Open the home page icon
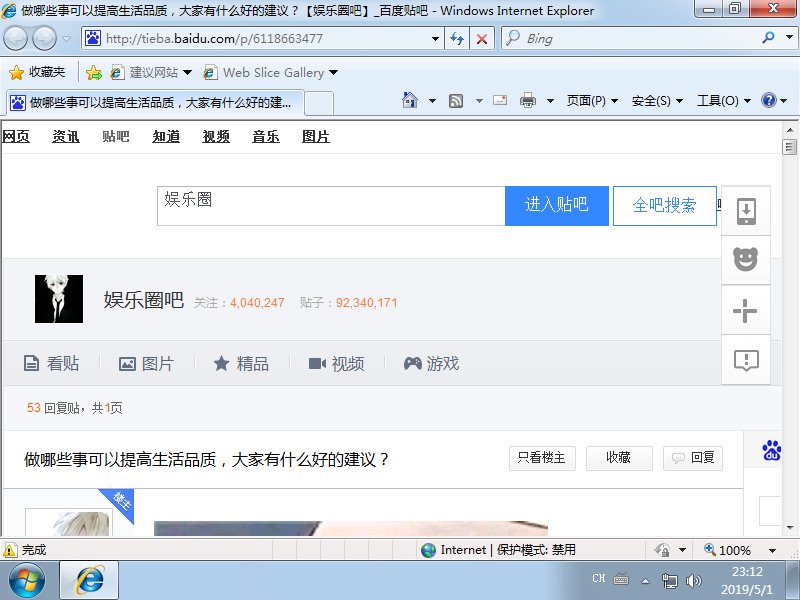Viewport: 800px width, 600px height. tap(410, 100)
